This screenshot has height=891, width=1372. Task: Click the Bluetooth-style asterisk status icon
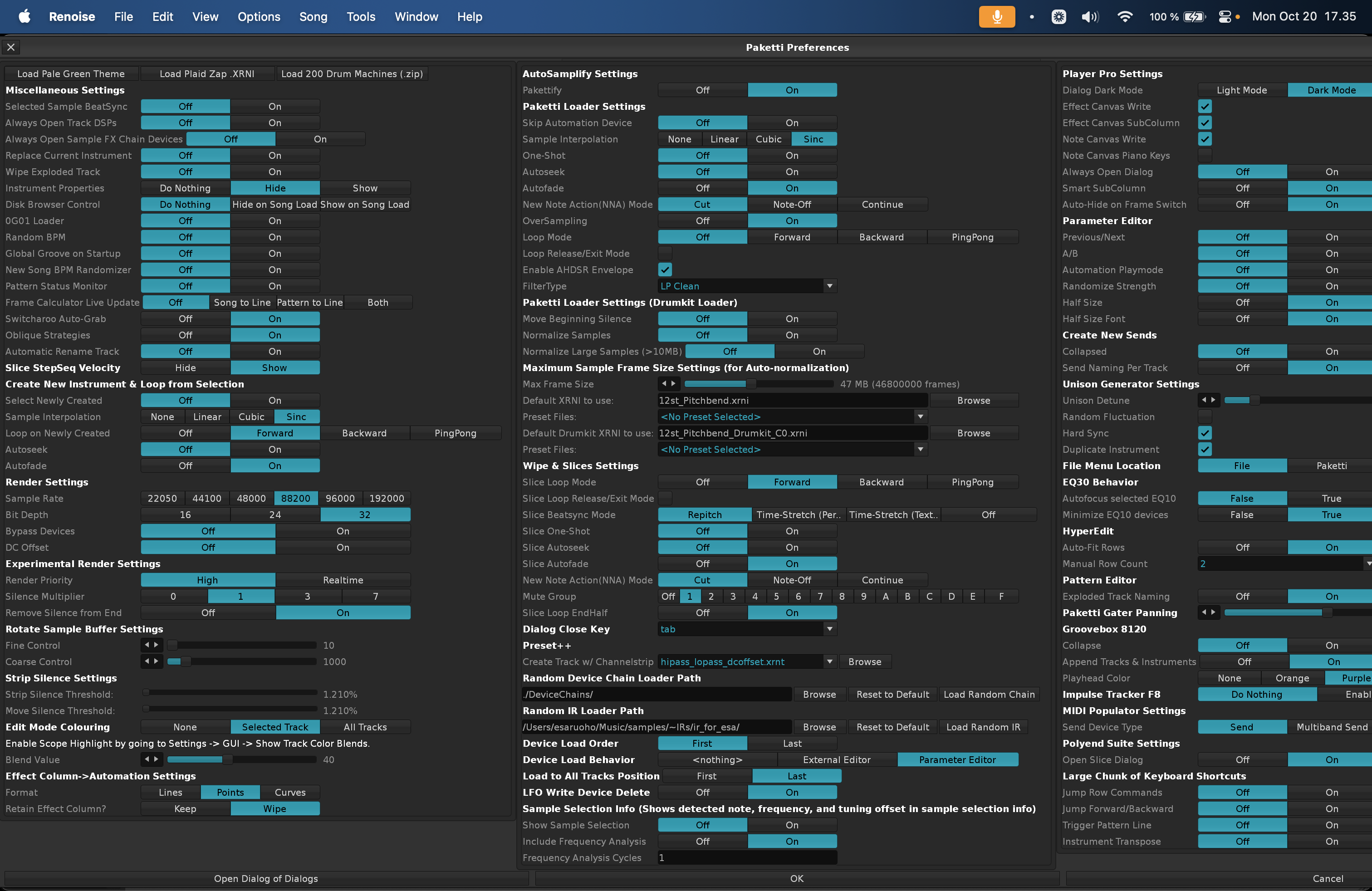[1058, 17]
